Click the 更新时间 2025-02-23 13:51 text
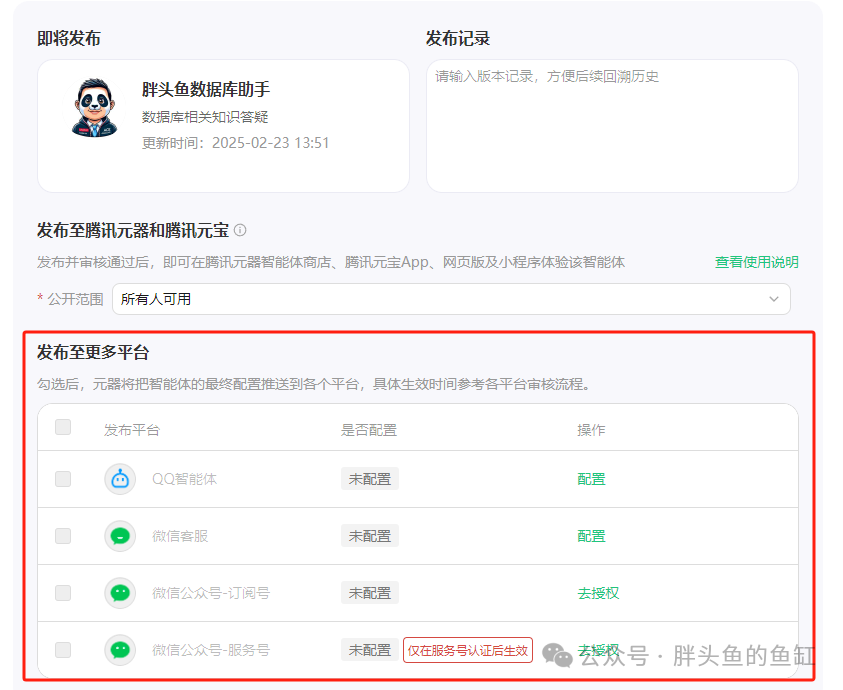 (x=235, y=143)
